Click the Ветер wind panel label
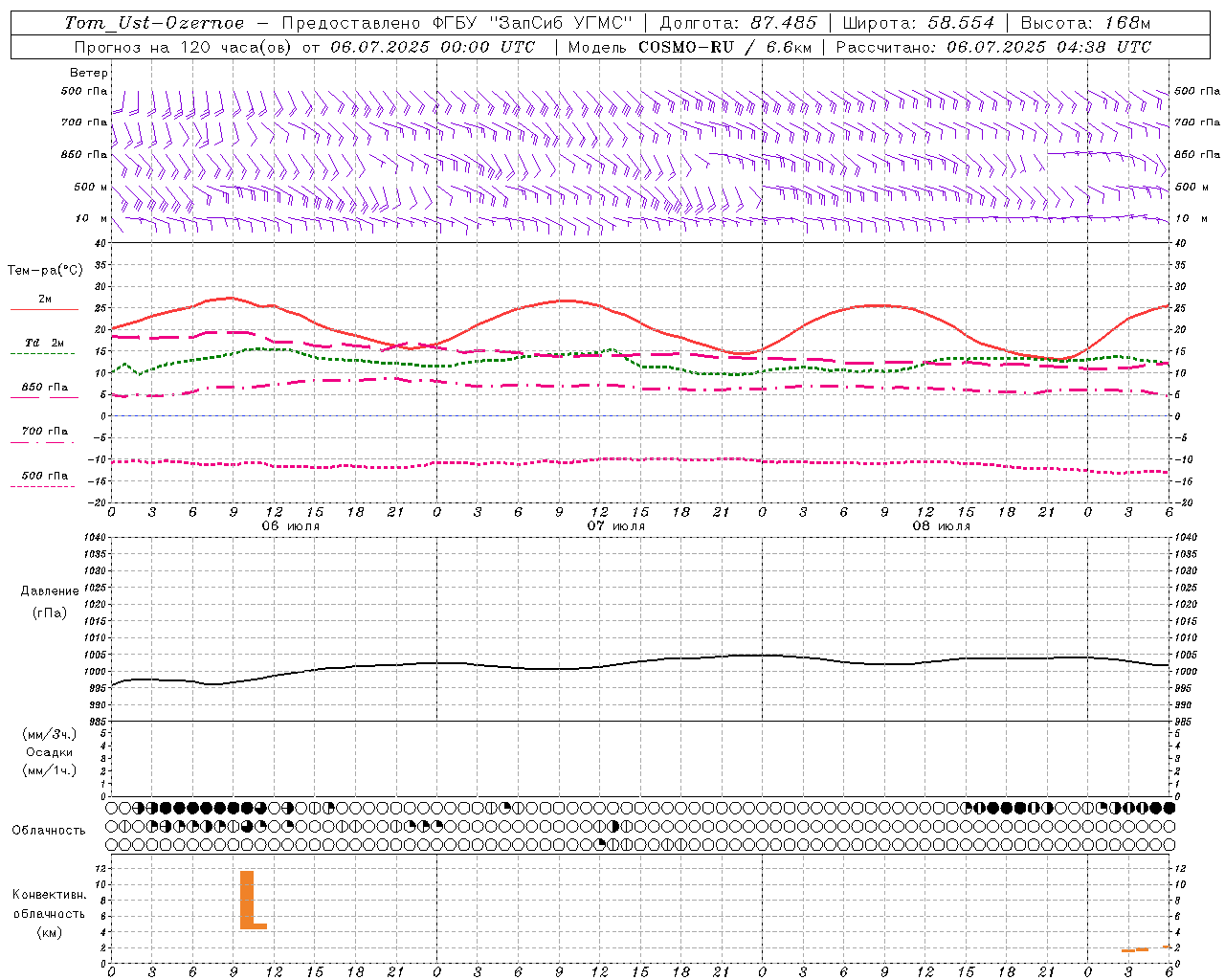The width and height of the screenshot is (1225, 980). click(89, 73)
